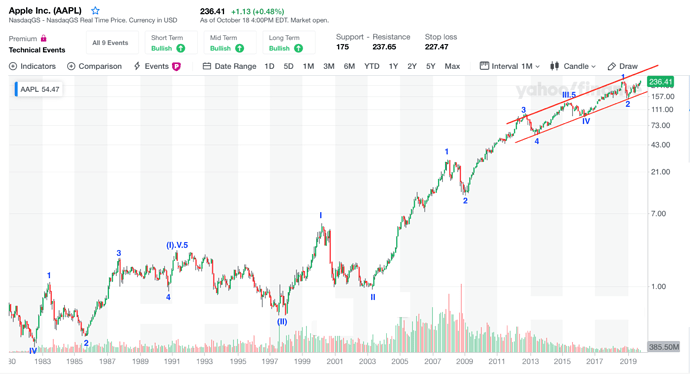This screenshot has height=374, width=690.
Task: Click the III.5 wave annotation near 2015
Action: (x=569, y=95)
